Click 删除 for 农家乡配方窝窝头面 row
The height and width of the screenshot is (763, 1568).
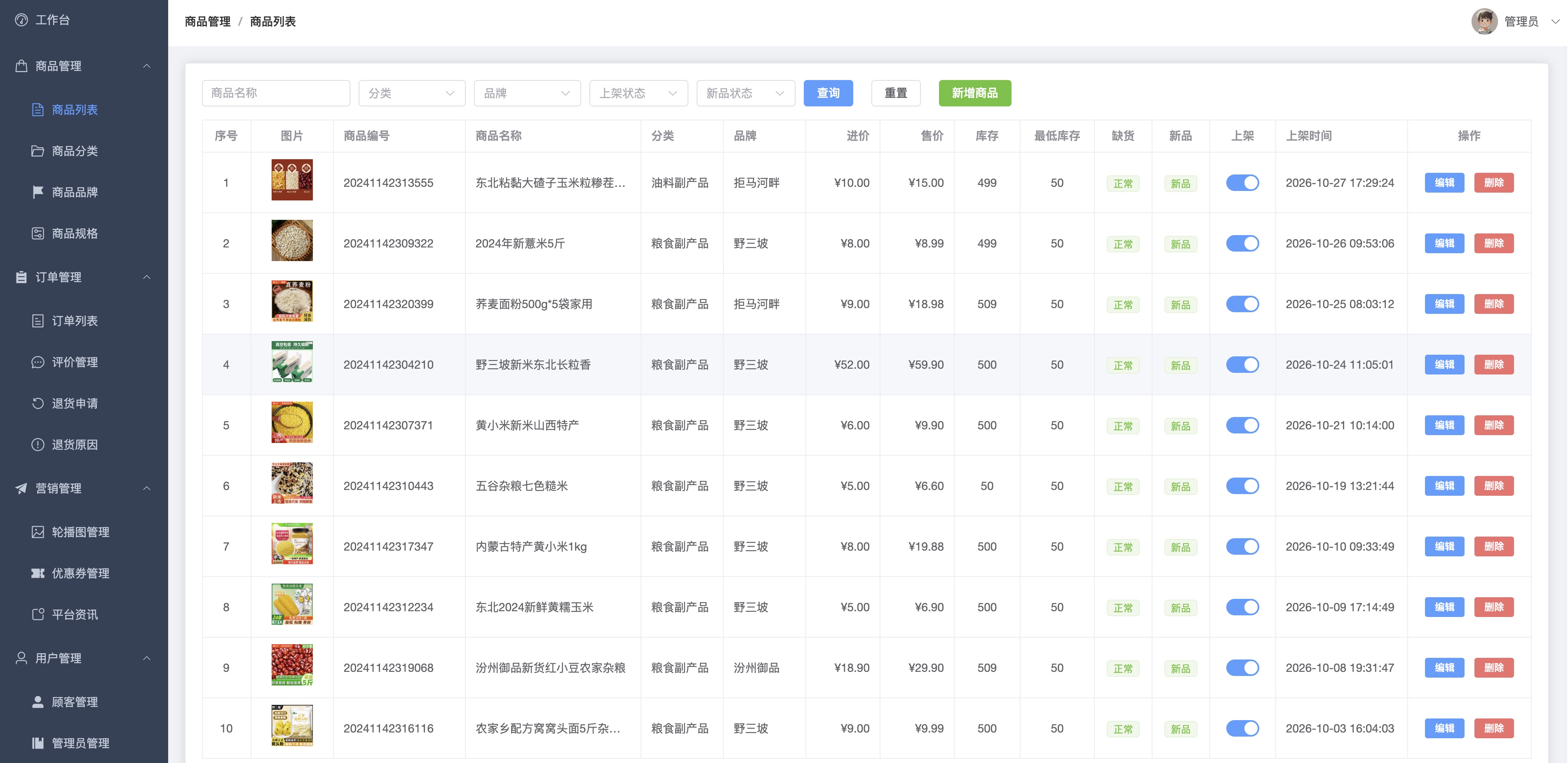[1494, 728]
